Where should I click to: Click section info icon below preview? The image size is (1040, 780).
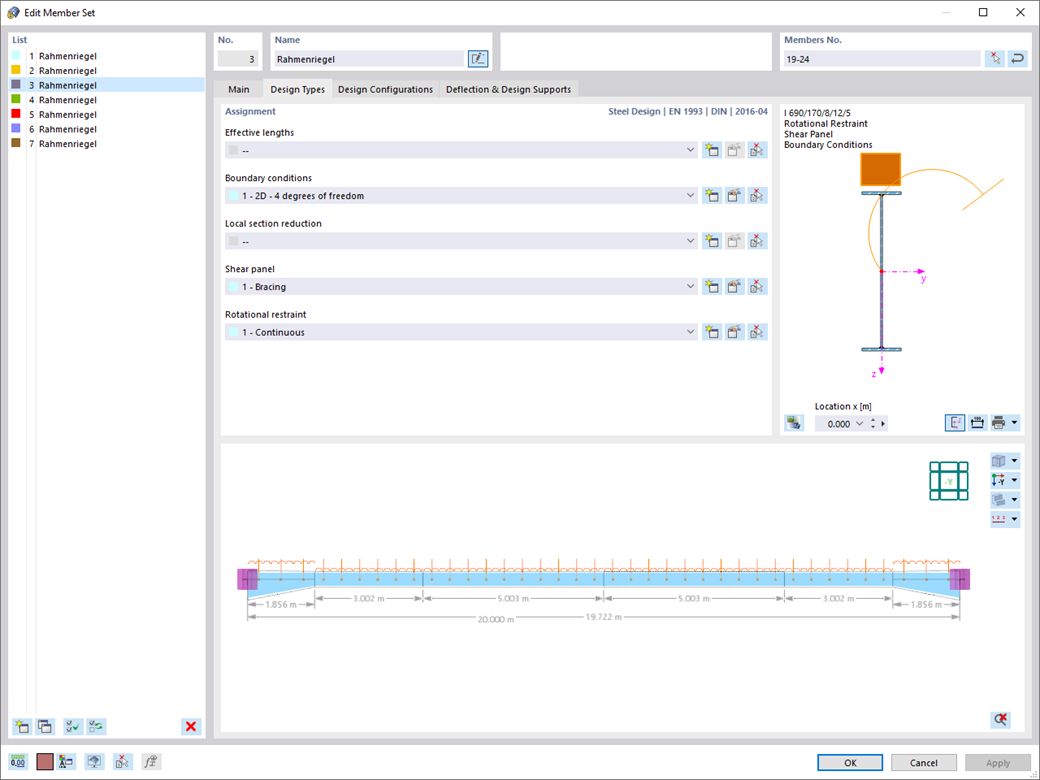(794, 422)
